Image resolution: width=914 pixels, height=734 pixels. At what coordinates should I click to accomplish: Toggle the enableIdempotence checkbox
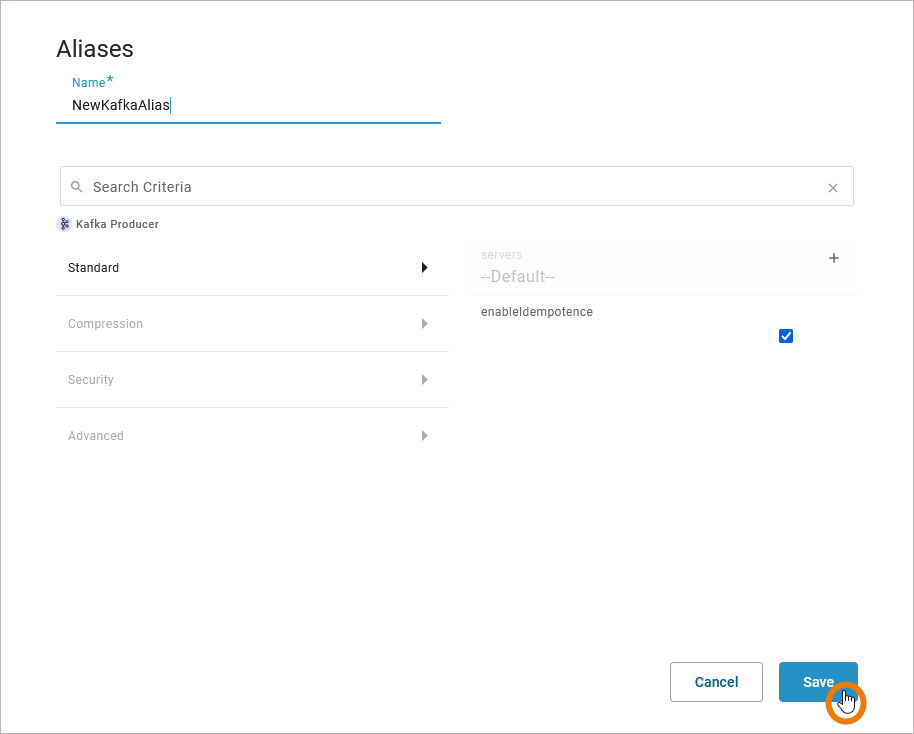[786, 336]
